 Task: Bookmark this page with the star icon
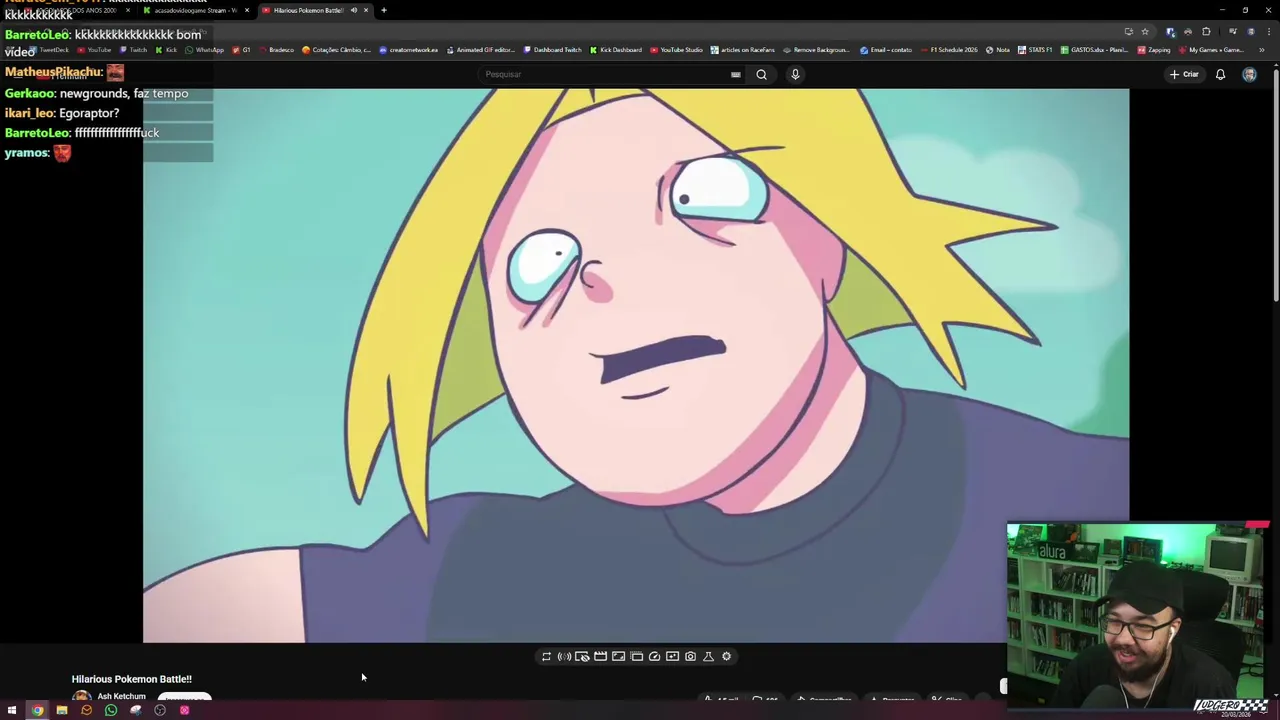1145,31
